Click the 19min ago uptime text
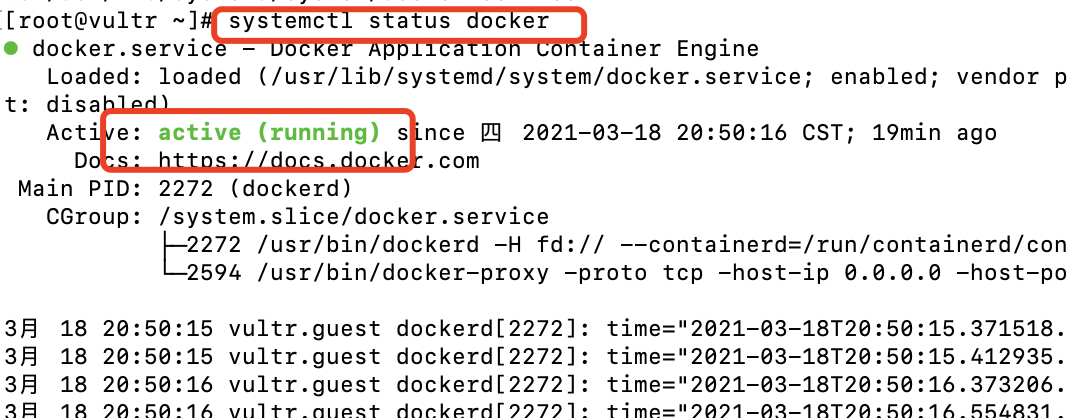The height and width of the screenshot is (418, 1068). [934, 132]
